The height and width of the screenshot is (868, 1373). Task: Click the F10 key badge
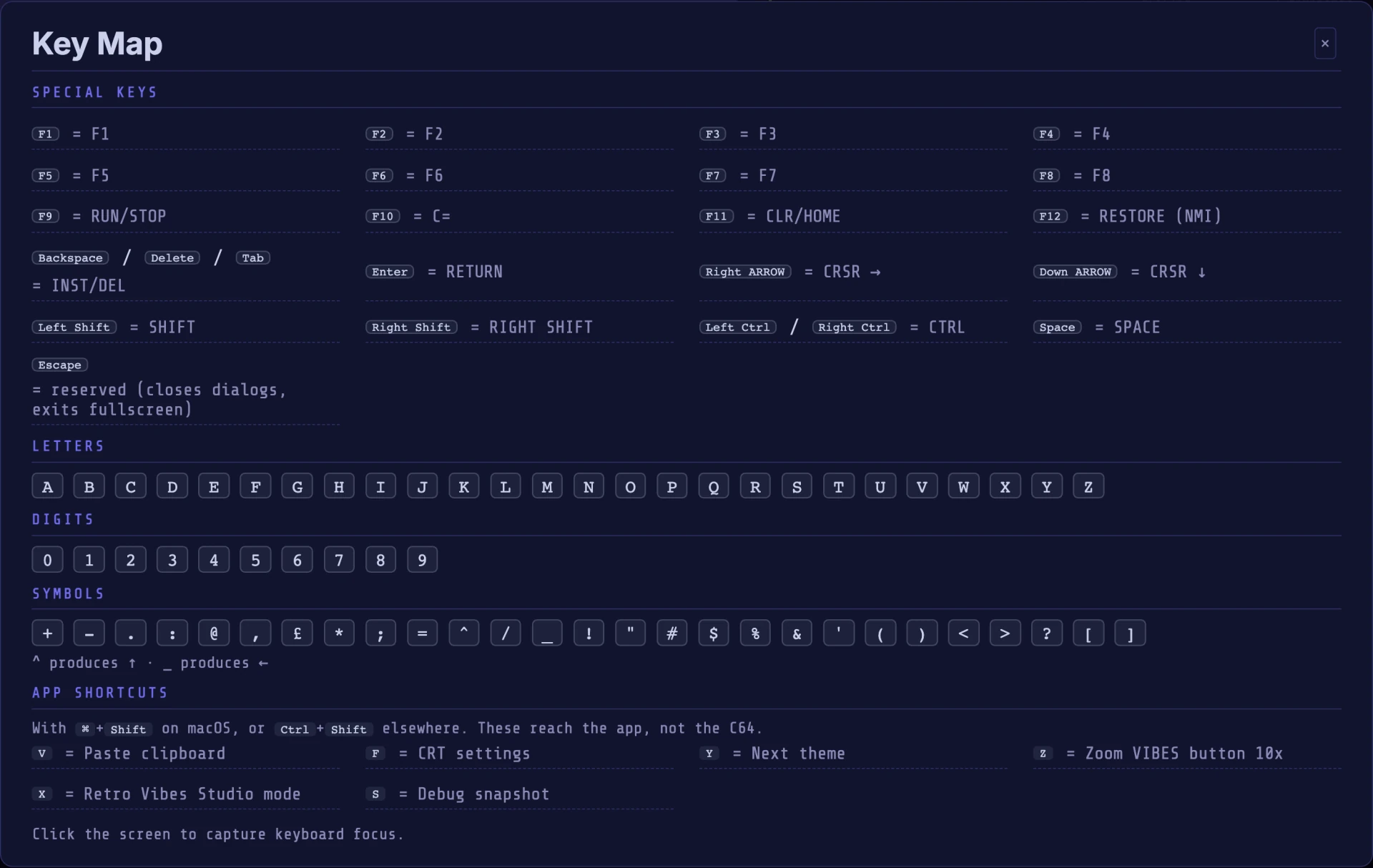383,216
